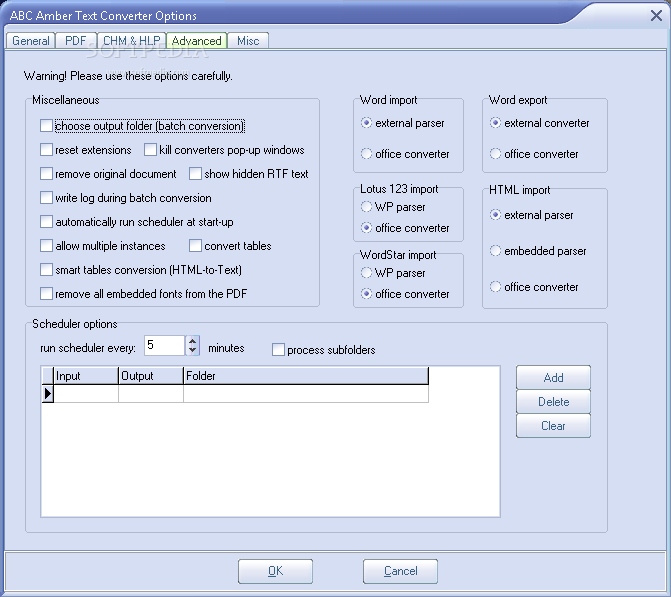Open the CHM & HLP tab
Screen dimensions: 671x597
coord(131,41)
